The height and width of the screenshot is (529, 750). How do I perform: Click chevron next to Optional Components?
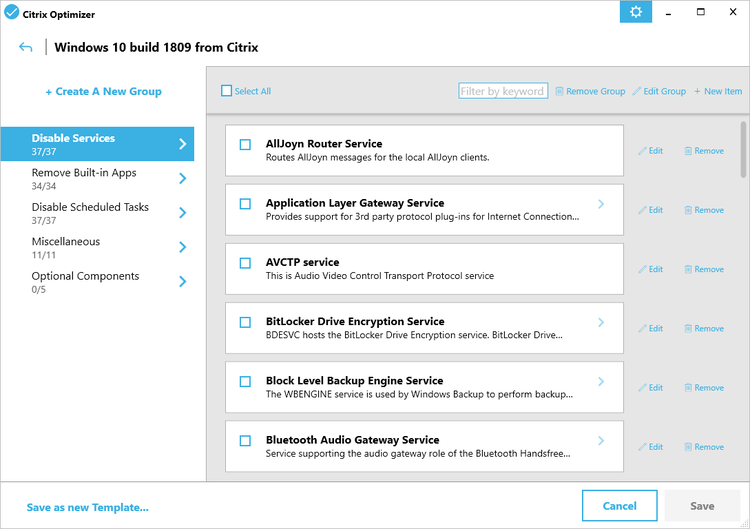[182, 282]
